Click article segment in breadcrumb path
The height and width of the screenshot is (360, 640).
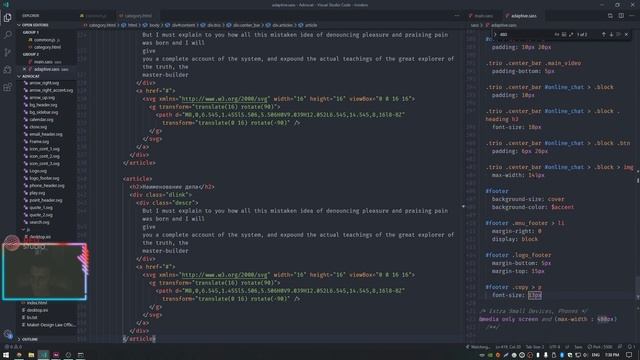(311, 25)
